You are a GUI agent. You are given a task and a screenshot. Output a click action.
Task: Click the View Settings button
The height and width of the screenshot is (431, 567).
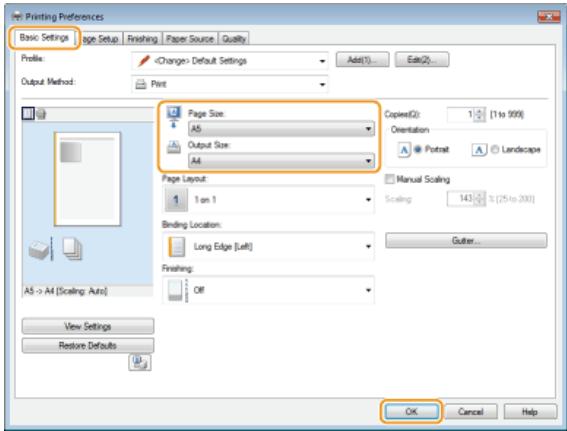point(88,326)
